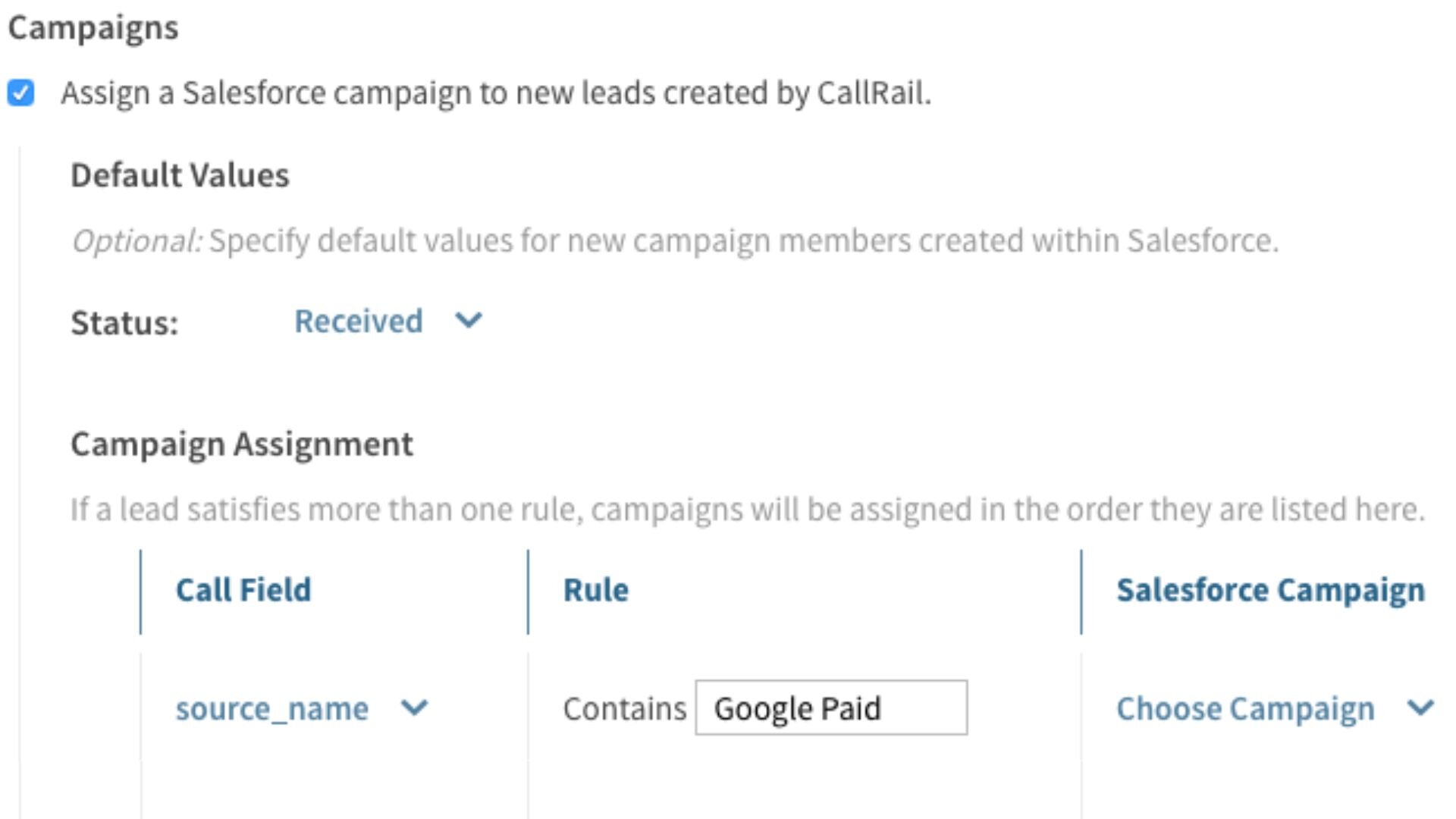This screenshot has height=819, width=1456.
Task: Click the chevron arrow beside Choose Campaign
Action: pos(1420,708)
